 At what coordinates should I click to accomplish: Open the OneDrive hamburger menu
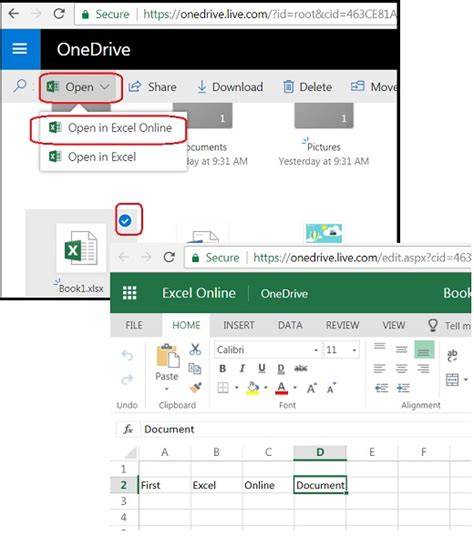(x=20, y=49)
